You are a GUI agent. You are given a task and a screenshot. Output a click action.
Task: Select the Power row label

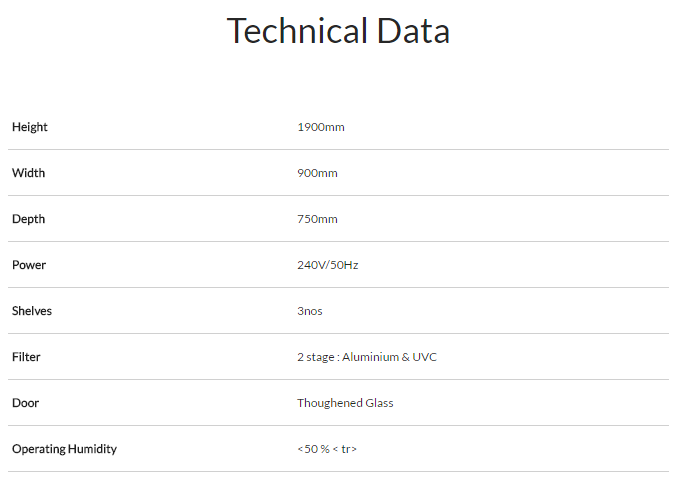point(29,265)
